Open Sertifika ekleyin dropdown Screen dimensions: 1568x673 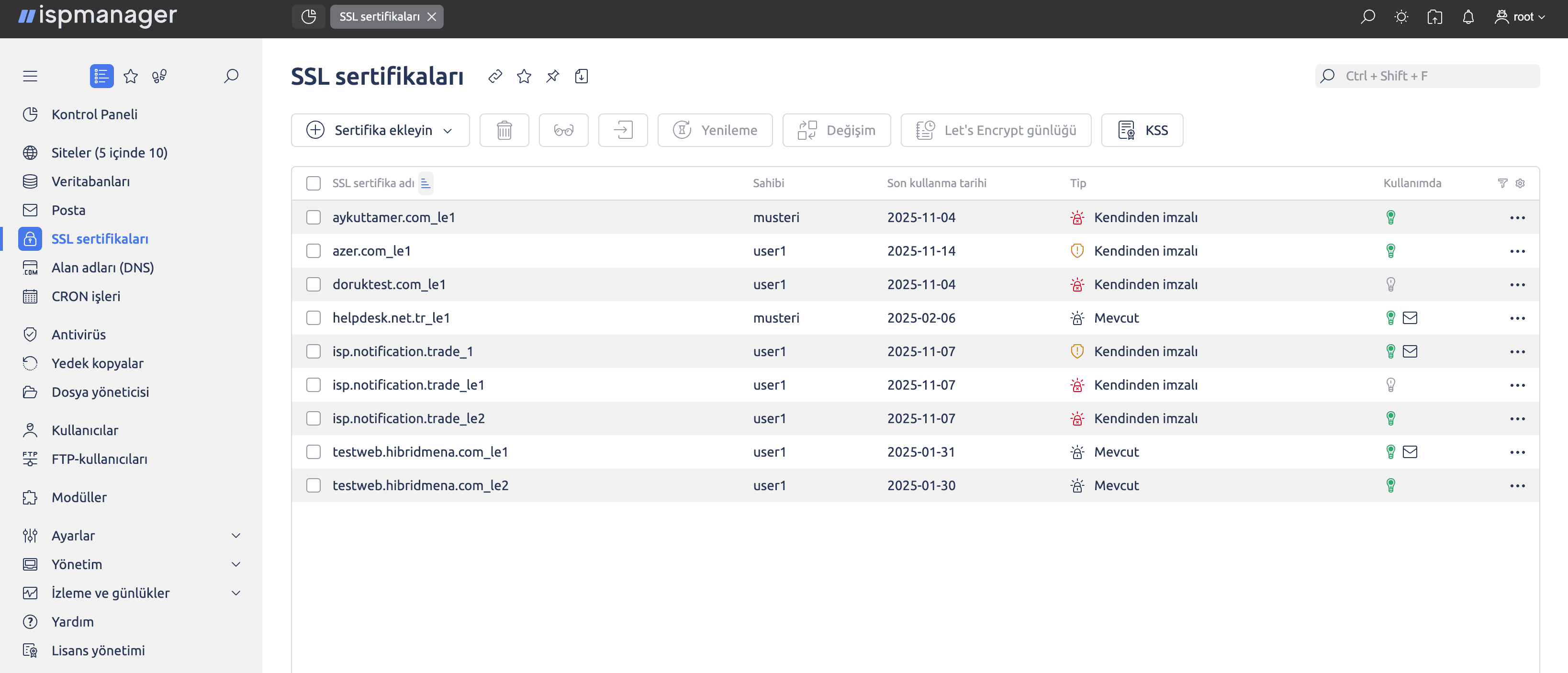[381, 130]
